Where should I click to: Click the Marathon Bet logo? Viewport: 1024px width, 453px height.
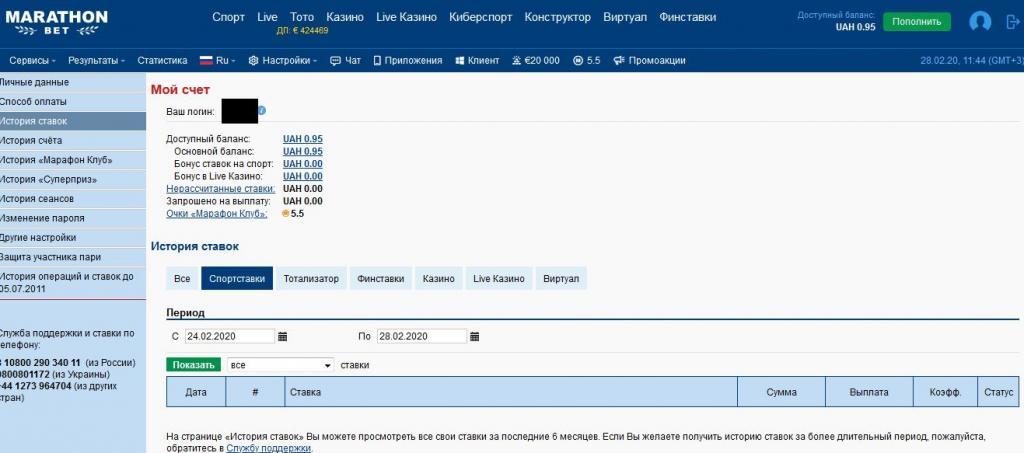pos(54,21)
